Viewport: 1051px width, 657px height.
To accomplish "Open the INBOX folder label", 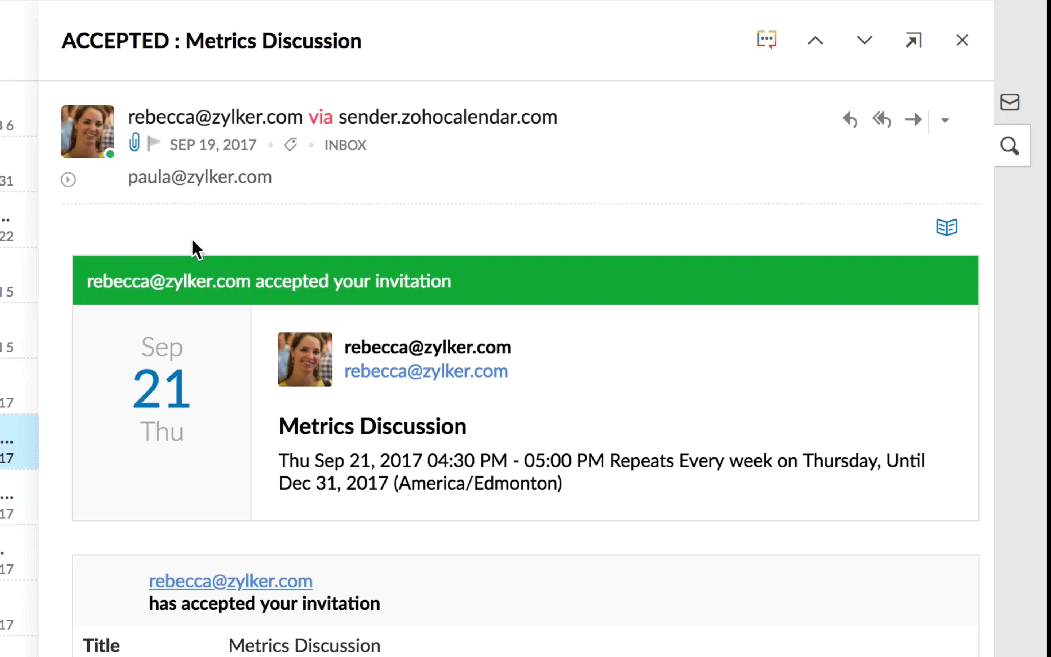I will (x=345, y=144).
